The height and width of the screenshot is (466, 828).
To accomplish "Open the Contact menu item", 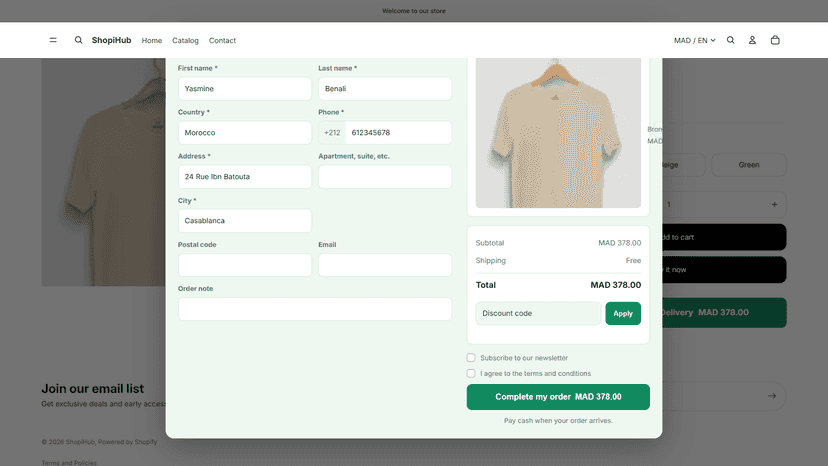I will tap(222, 41).
